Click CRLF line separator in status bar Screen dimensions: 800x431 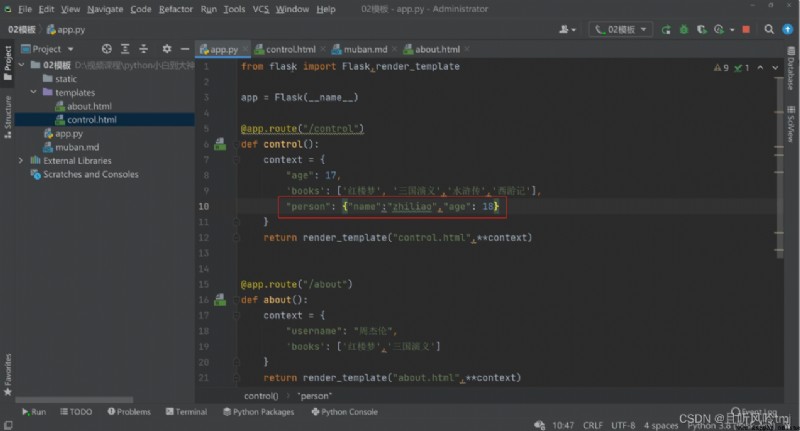pyautogui.click(x=593, y=425)
